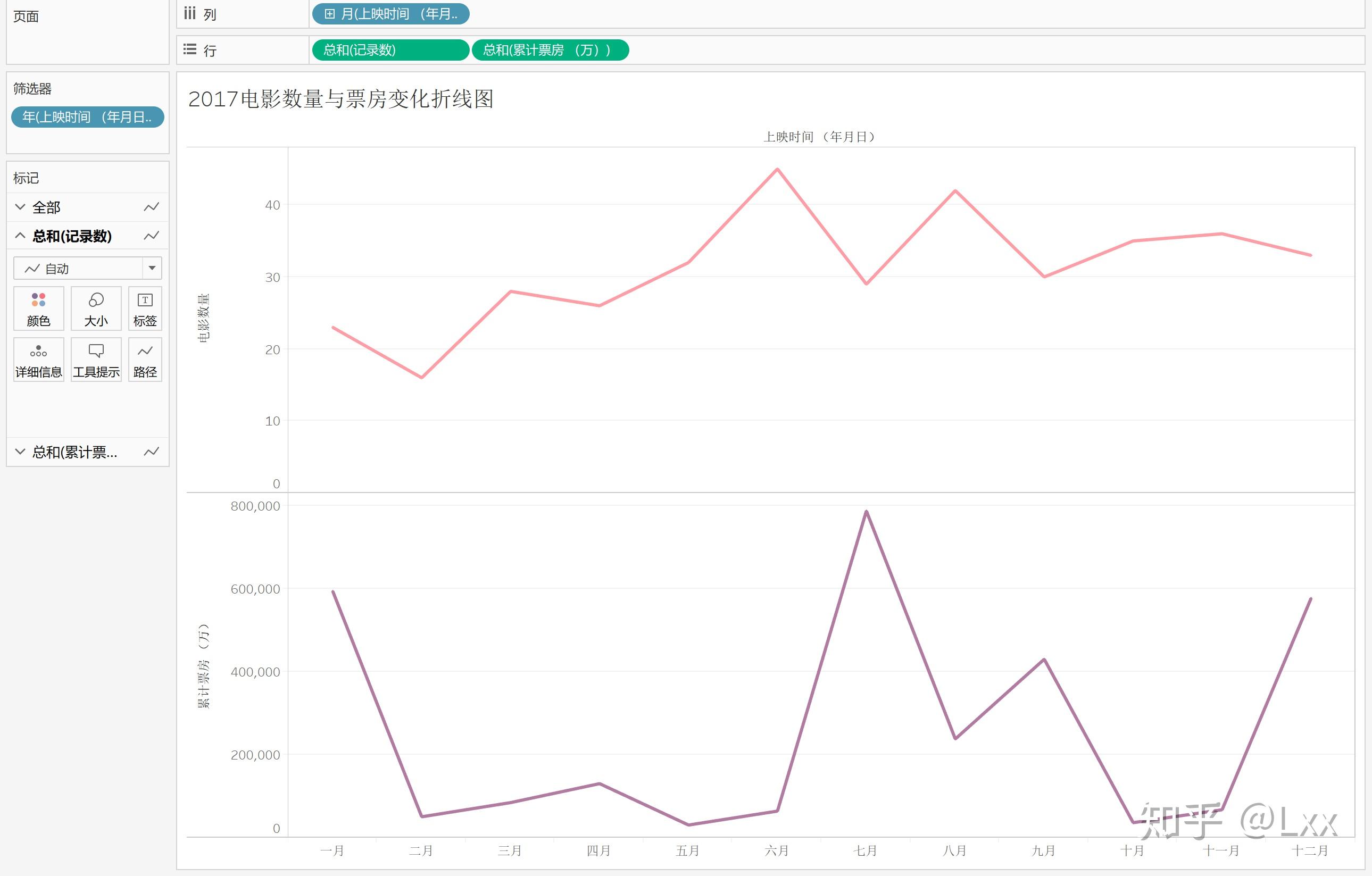
Task: Click the Path (路径) marks card icon
Action: click(x=145, y=360)
